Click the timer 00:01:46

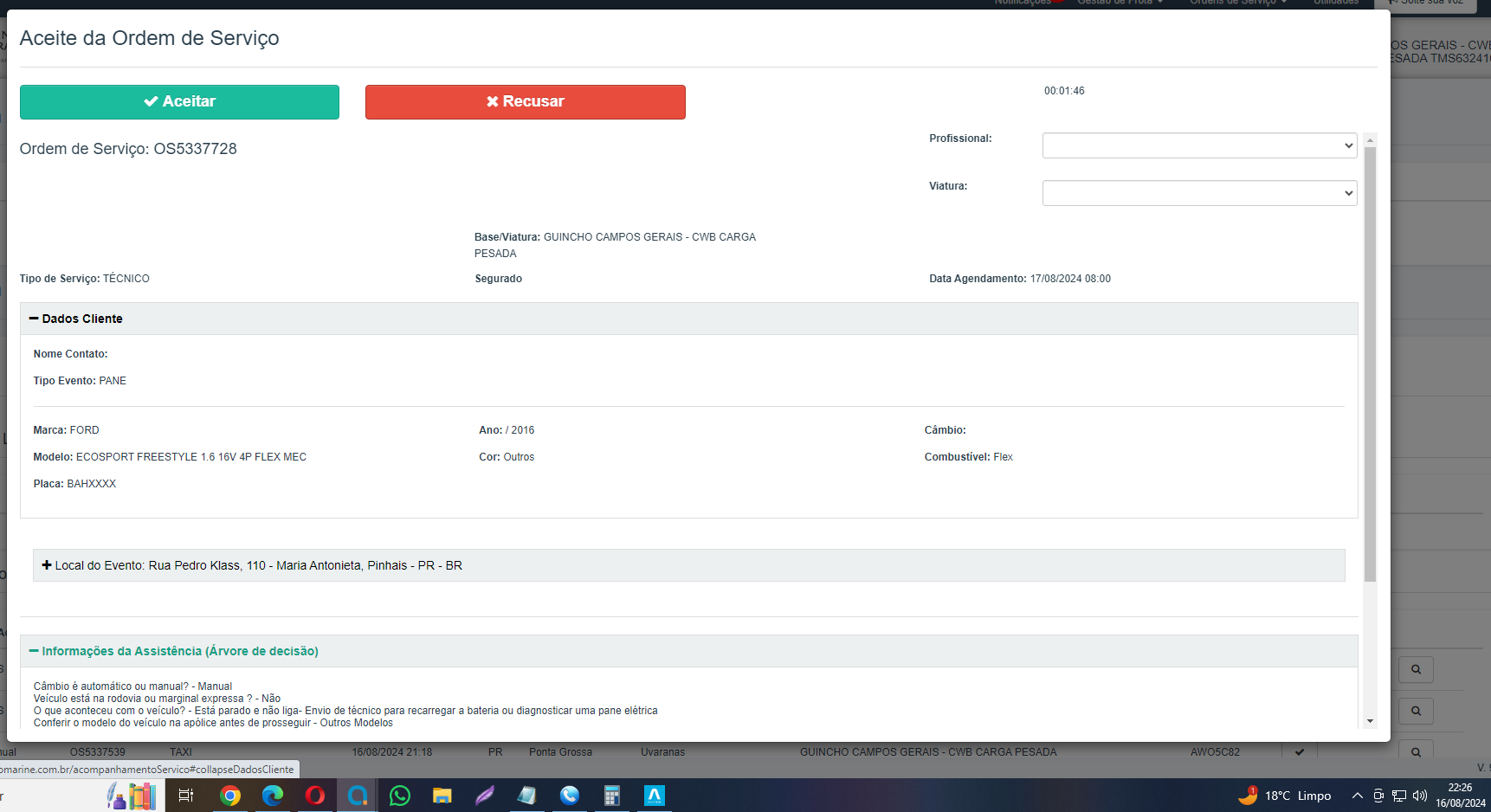[1064, 91]
